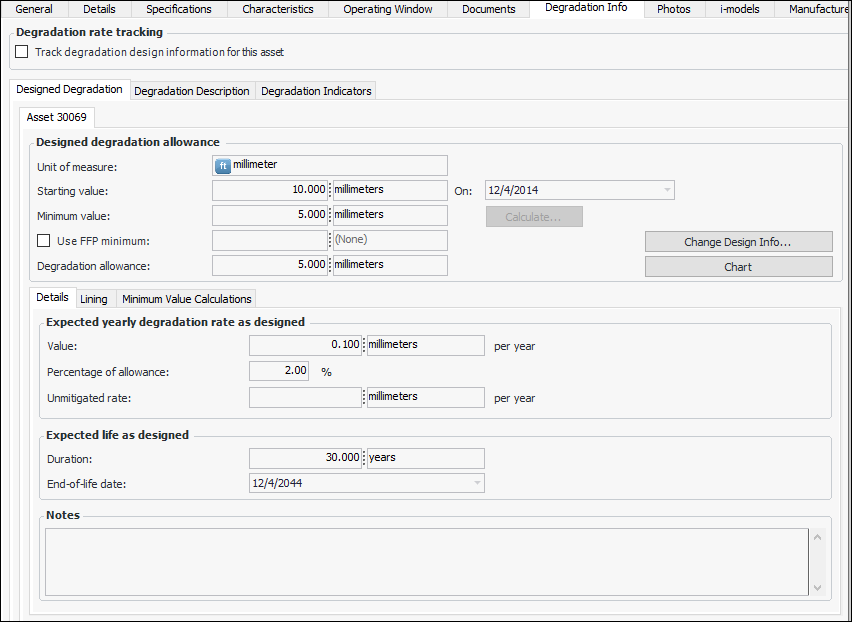
Task: Enable Track degradation design information checkbox
Action: click(22, 52)
